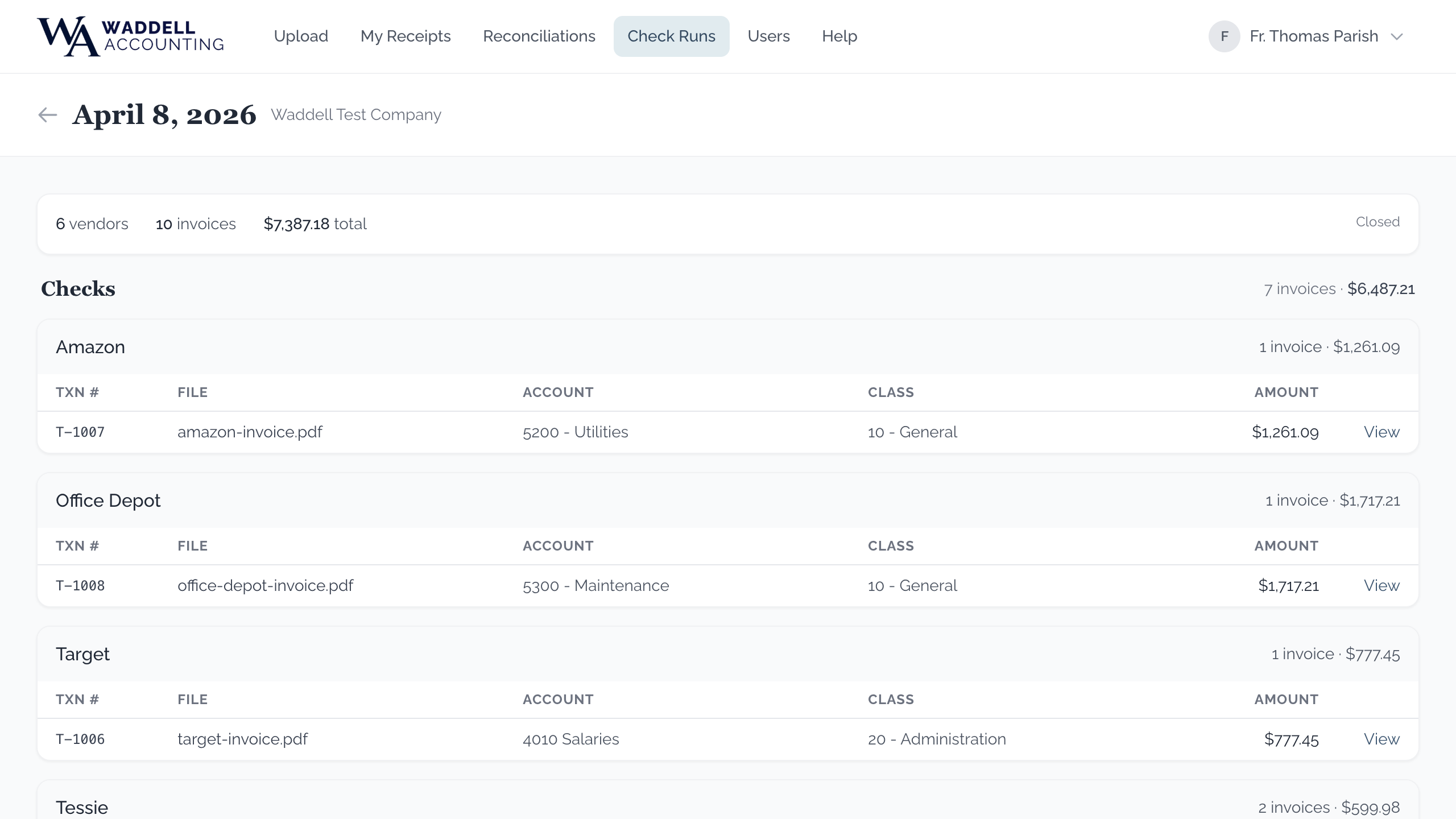Screen dimensions: 1456x819
Task: Click the $1,261.09 amount in the T-1007 row
Action: point(1285,432)
